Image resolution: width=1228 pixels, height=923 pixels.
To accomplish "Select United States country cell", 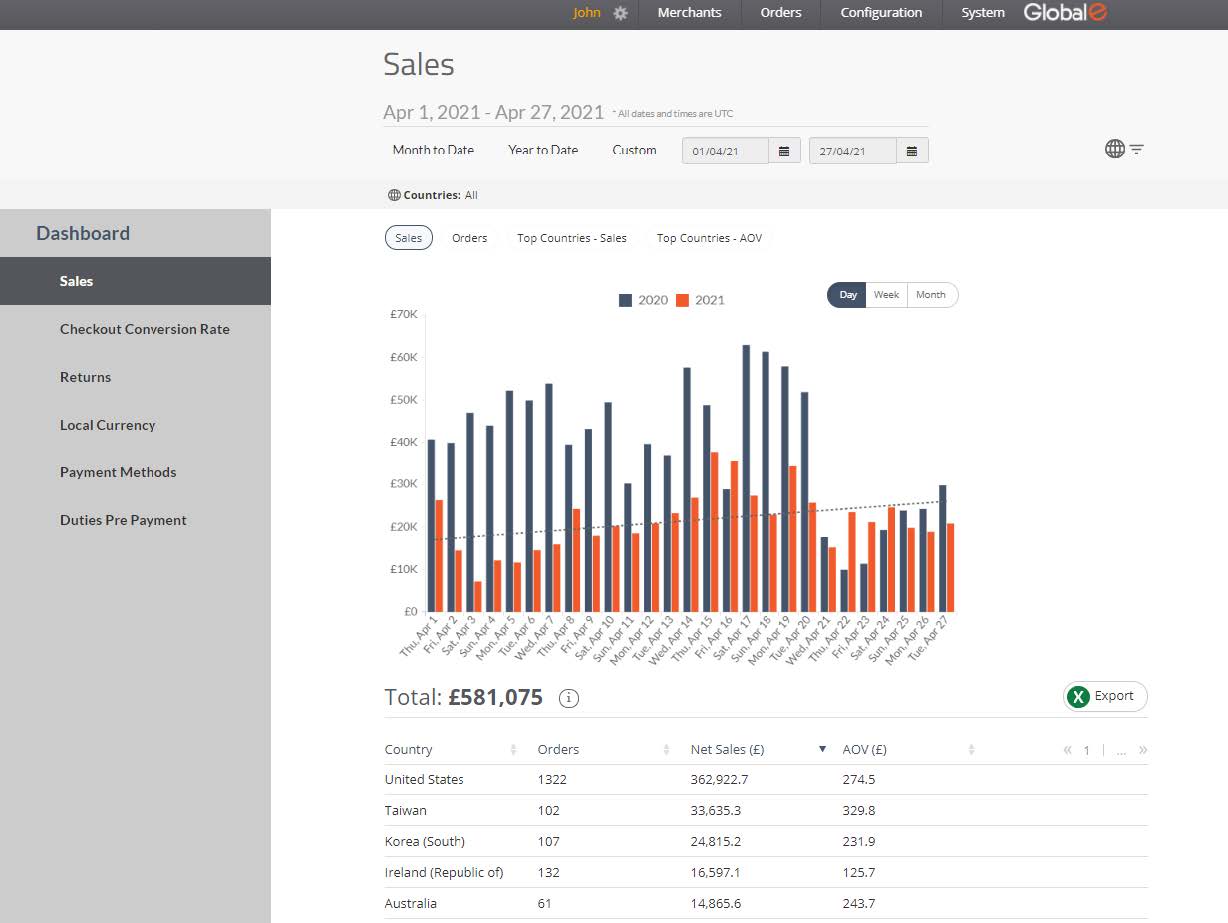I will point(424,779).
